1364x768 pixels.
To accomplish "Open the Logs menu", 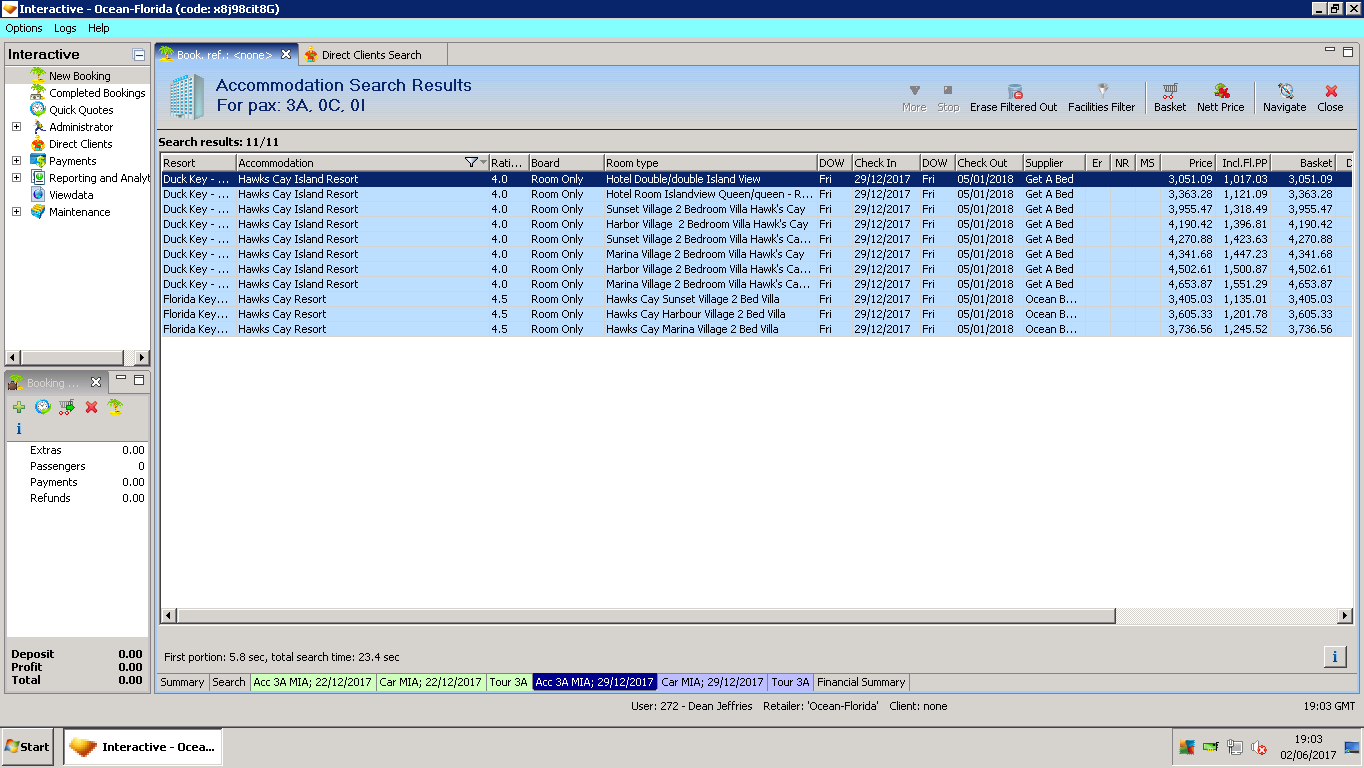I will coord(65,28).
